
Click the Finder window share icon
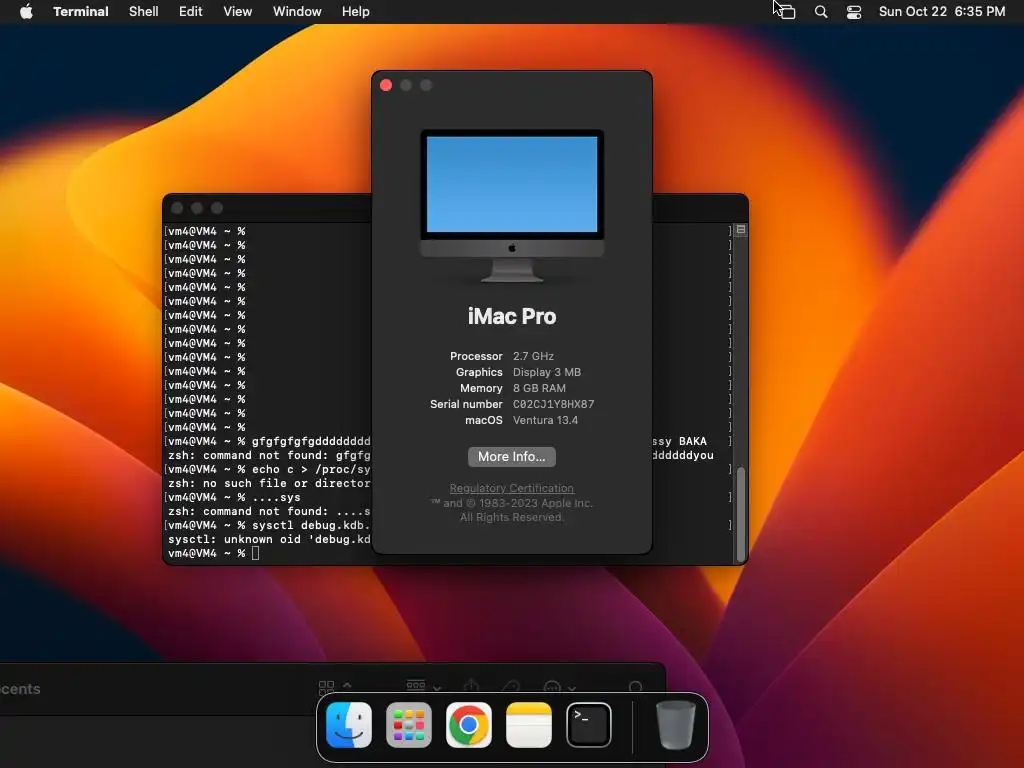point(472,686)
